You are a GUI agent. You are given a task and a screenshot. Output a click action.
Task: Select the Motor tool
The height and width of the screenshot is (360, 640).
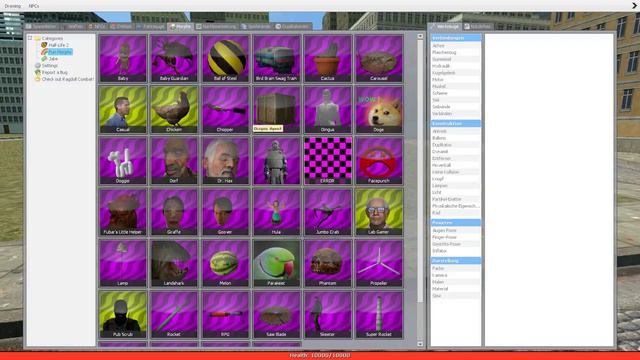pos(456,80)
